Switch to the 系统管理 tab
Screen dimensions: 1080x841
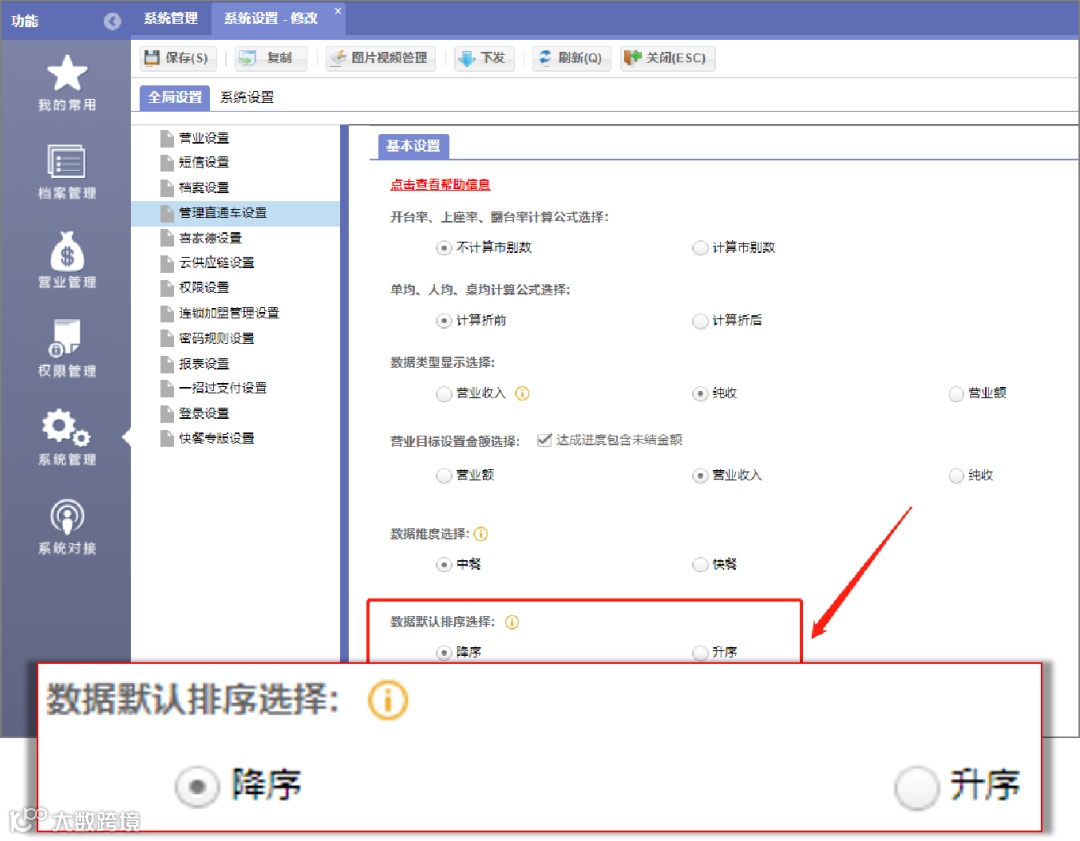[x=171, y=19]
